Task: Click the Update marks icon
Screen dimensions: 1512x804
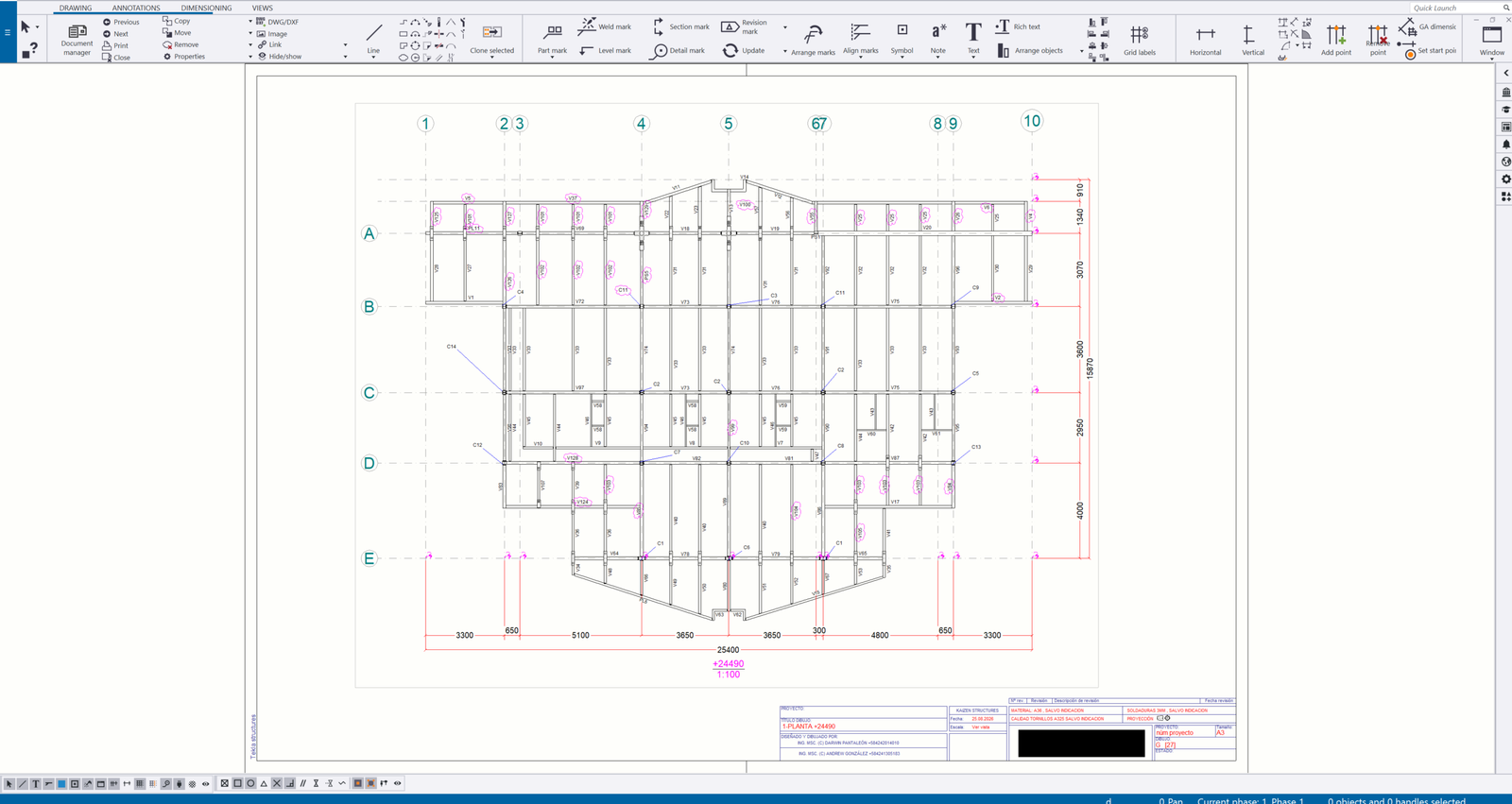Action: 730,50
